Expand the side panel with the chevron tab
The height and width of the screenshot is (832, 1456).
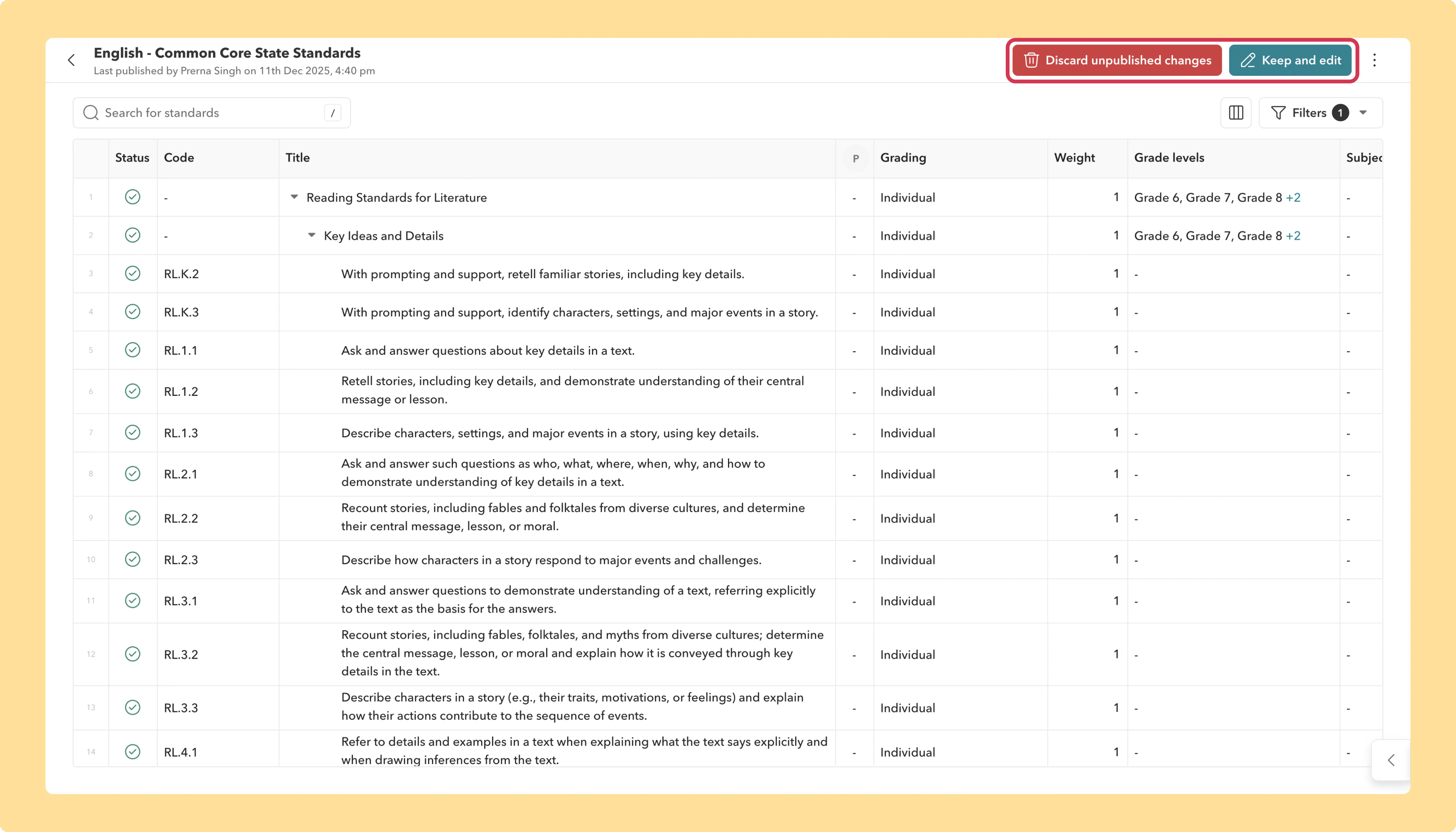1391,760
